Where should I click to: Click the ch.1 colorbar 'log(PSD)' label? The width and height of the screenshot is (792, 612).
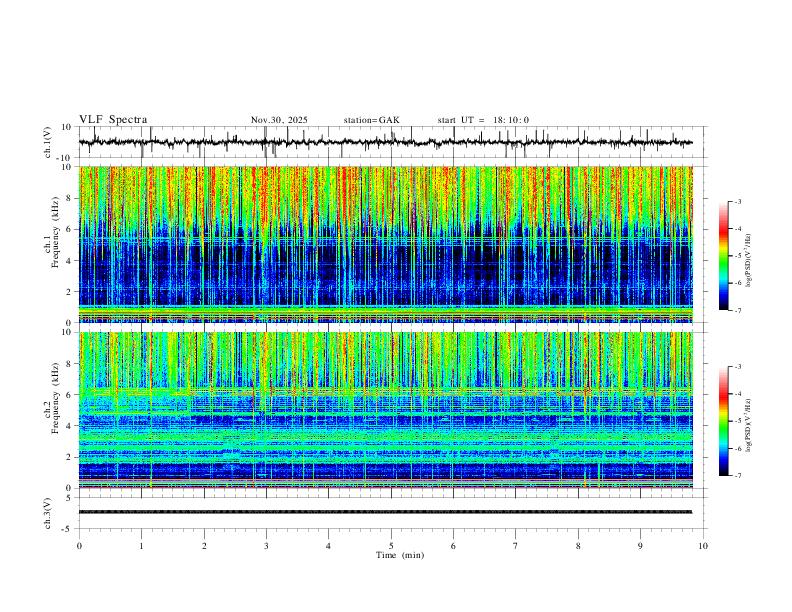[748, 261]
